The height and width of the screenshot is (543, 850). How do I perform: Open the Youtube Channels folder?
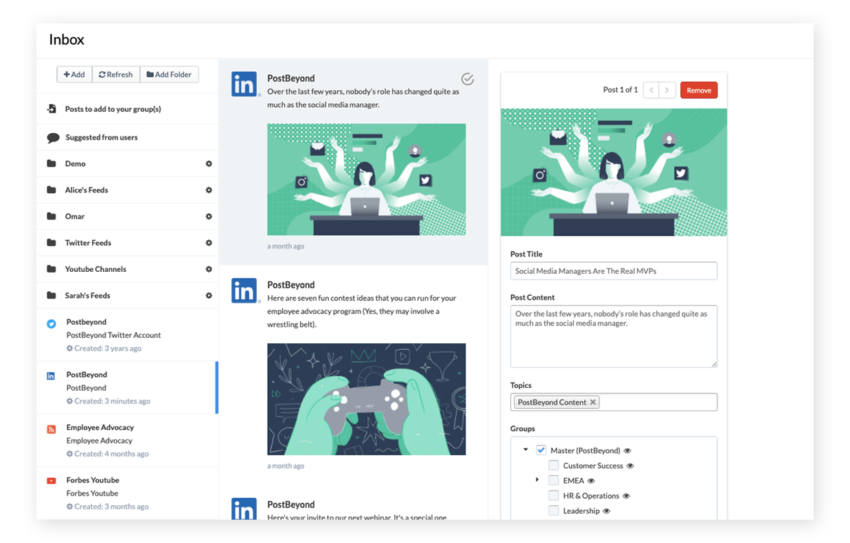[x=127, y=269]
